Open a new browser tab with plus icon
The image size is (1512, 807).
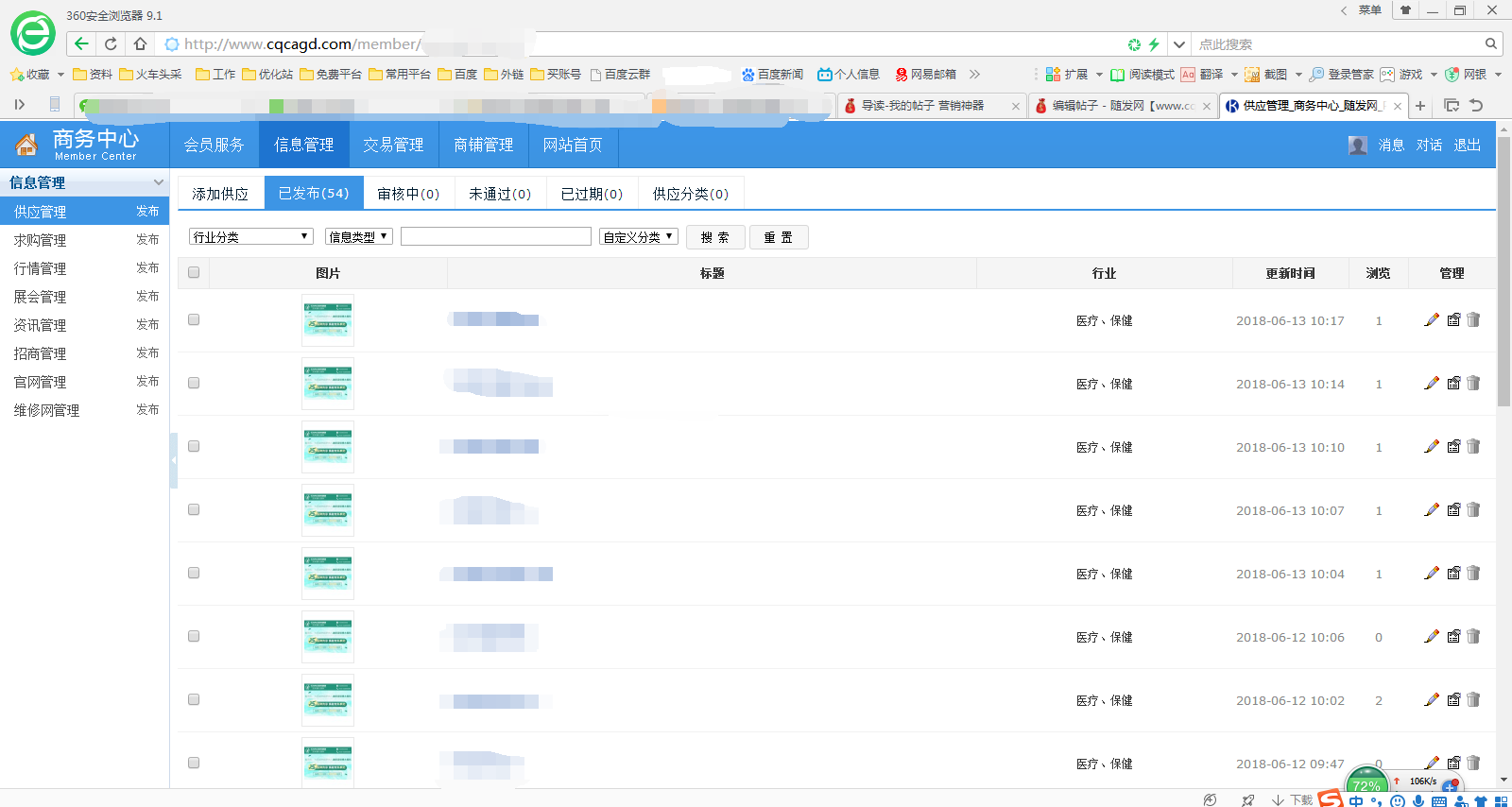(x=1419, y=106)
